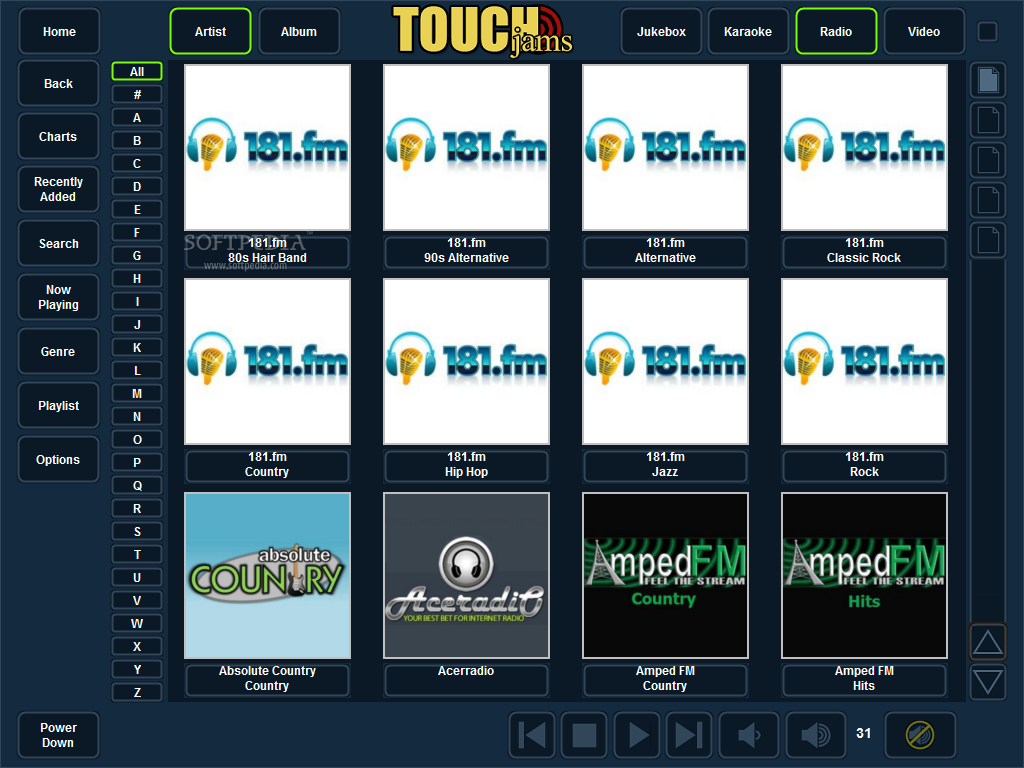Open the Acerradio station thumbnail

pos(466,575)
